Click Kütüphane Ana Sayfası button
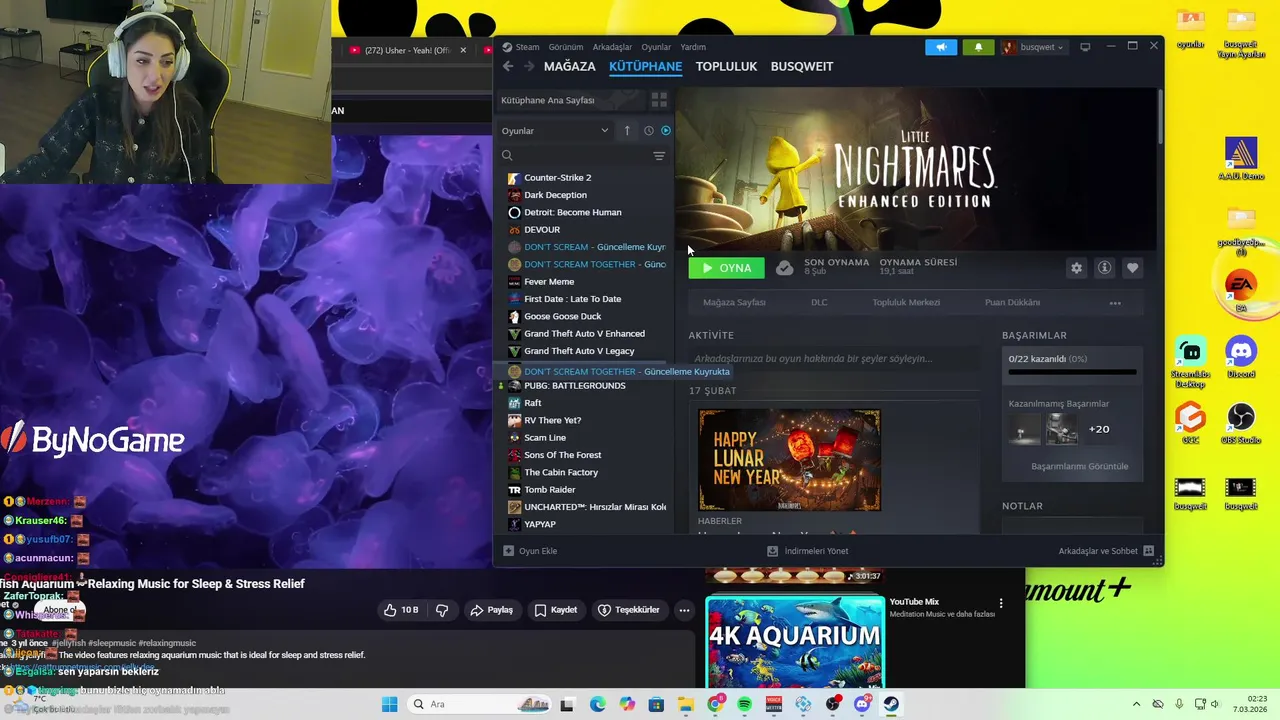Screen dimensions: 1280x720 (570, 100)
